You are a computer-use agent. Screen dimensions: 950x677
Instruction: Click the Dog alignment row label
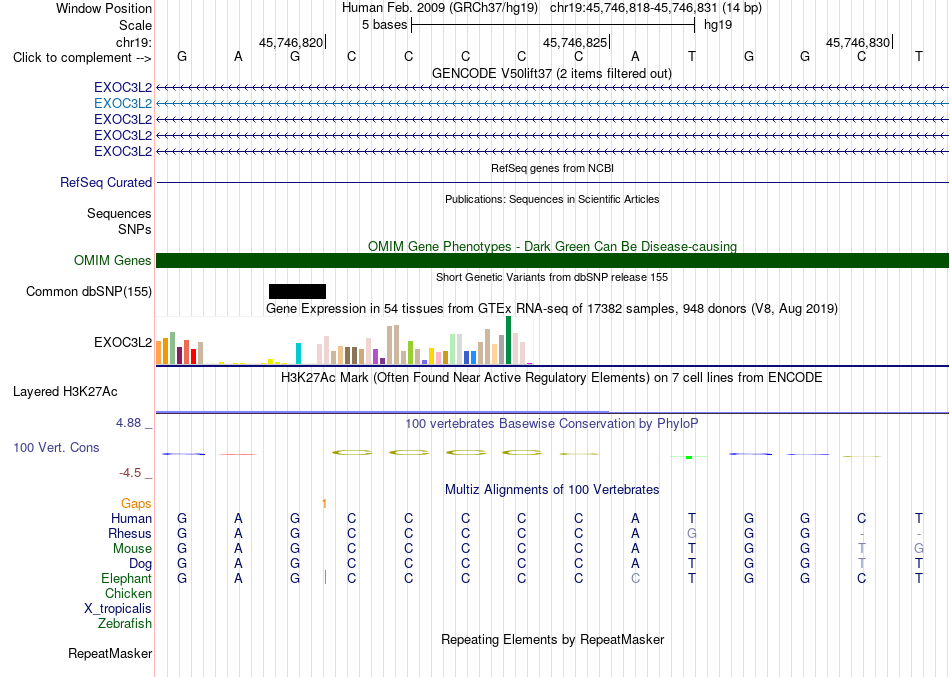point(140,564)
